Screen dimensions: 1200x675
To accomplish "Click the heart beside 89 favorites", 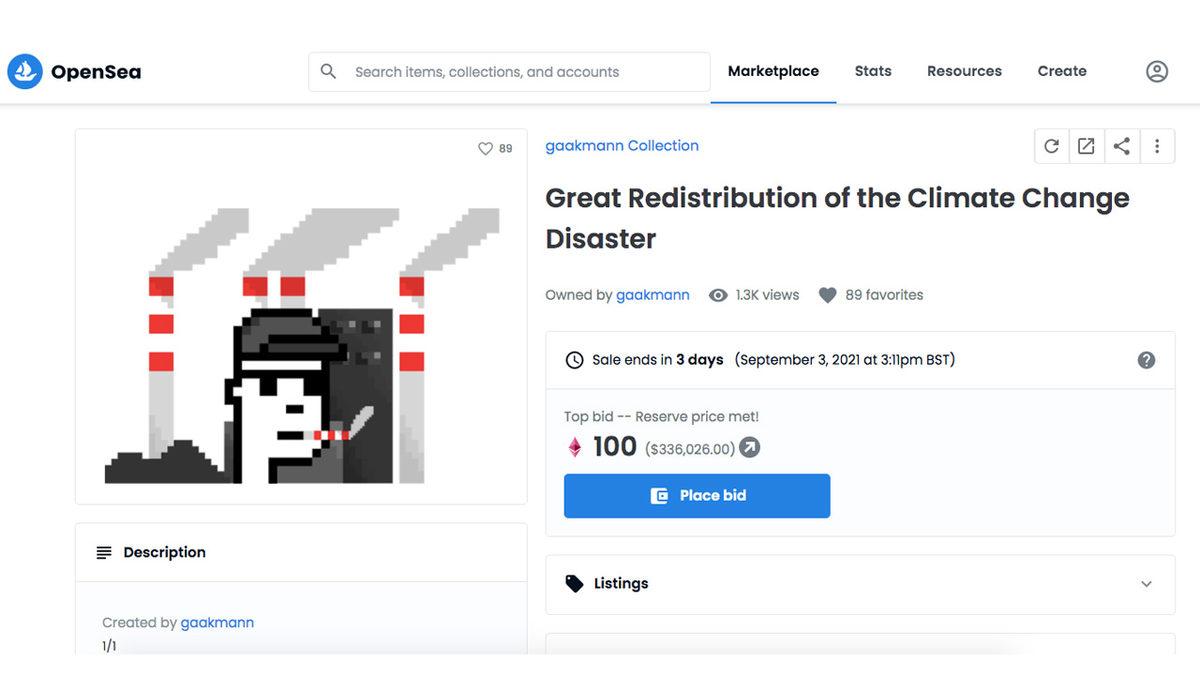I will (x=827, y=295).
